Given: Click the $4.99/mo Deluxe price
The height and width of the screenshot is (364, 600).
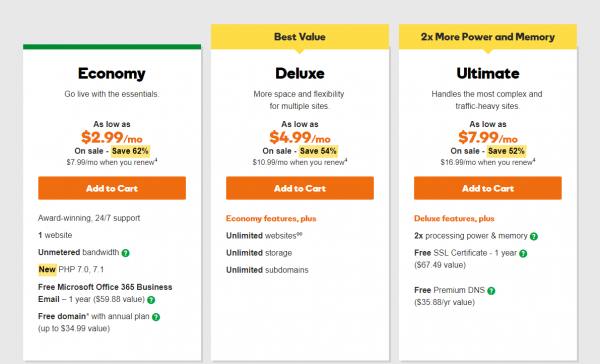Looking at the screenshot, I should [300, 137].
